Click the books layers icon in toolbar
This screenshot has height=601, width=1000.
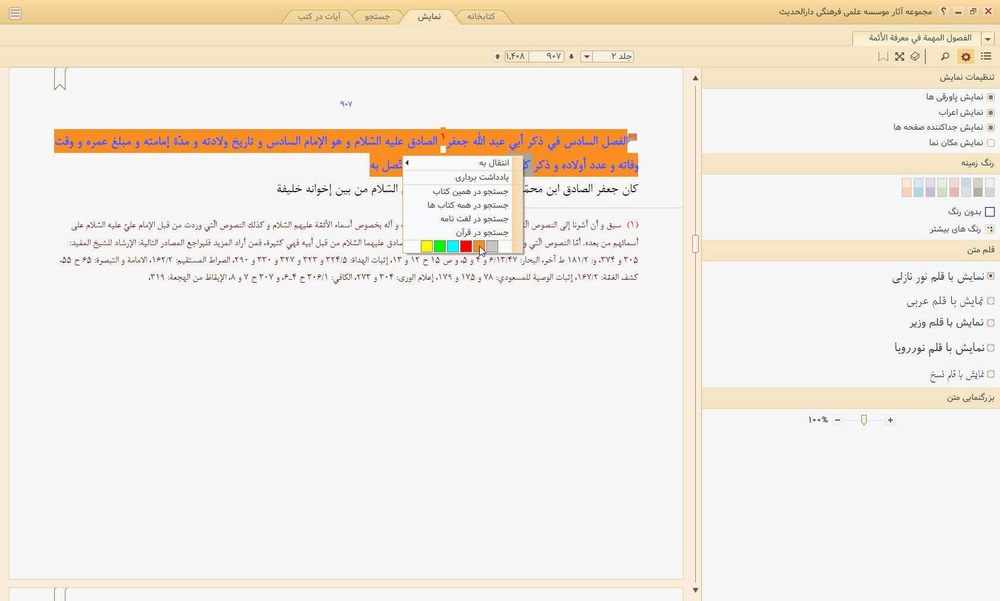(x=914, y=57)
